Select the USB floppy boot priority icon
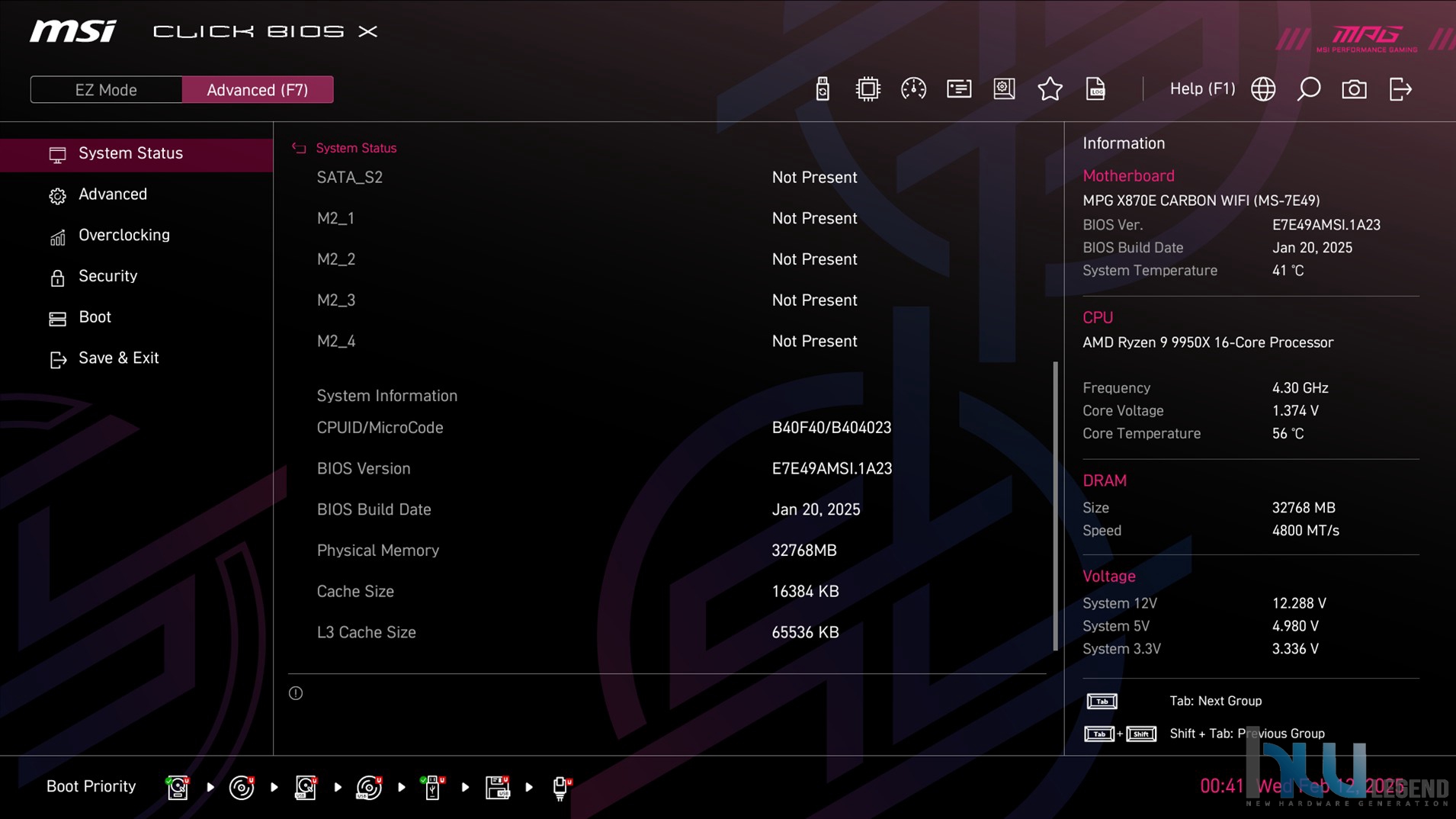1456x819 pixels. [x=498, y=787]
